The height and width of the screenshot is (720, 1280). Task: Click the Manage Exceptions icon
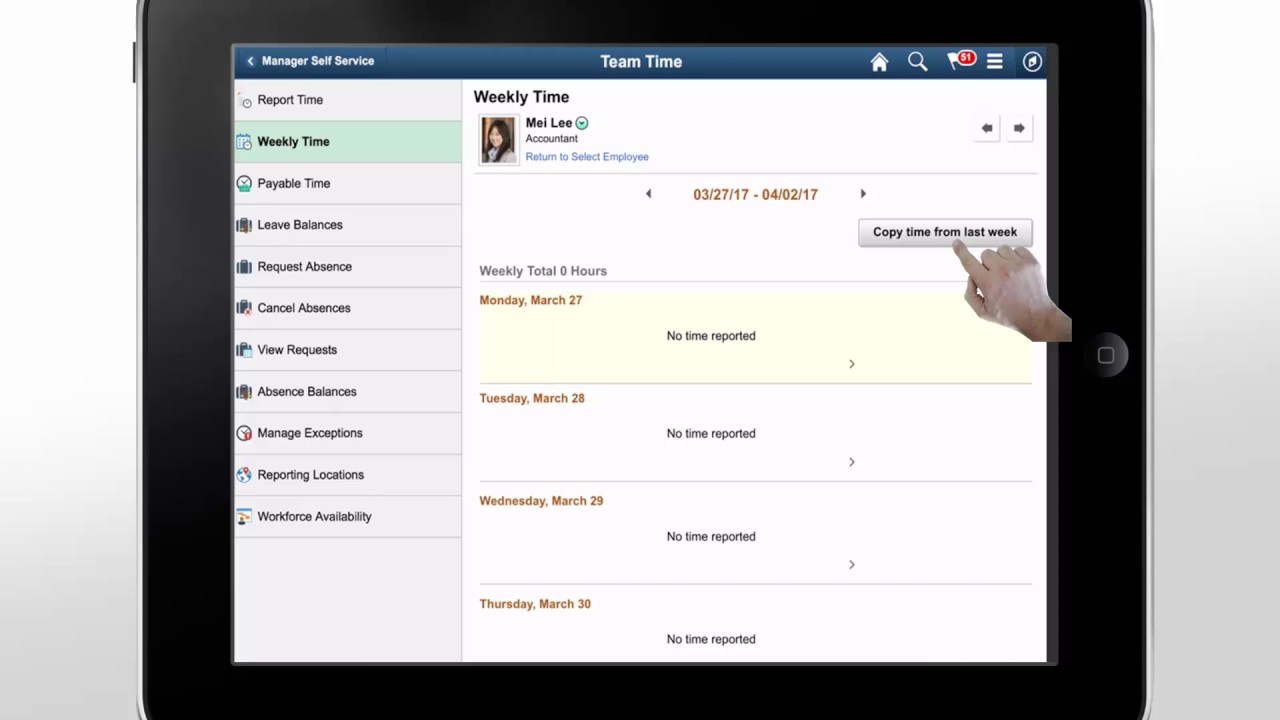point(244,433)
